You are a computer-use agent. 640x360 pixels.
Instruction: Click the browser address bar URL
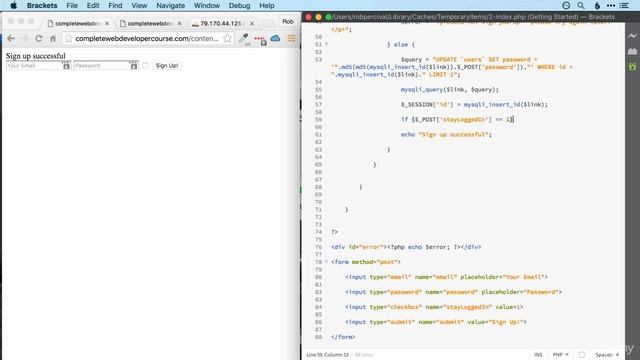(x=147, y=38)
